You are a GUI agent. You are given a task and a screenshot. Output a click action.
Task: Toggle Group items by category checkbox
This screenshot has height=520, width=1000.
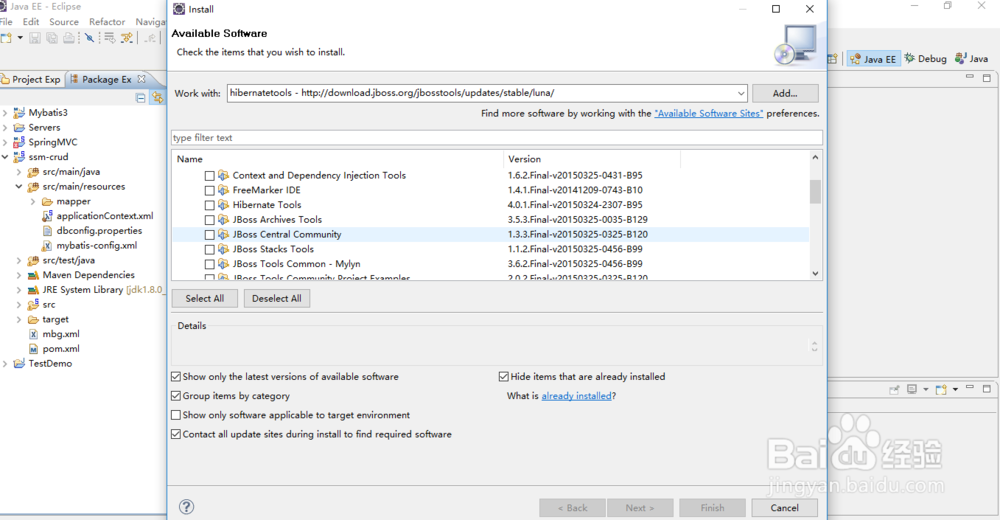click(176, 396)
